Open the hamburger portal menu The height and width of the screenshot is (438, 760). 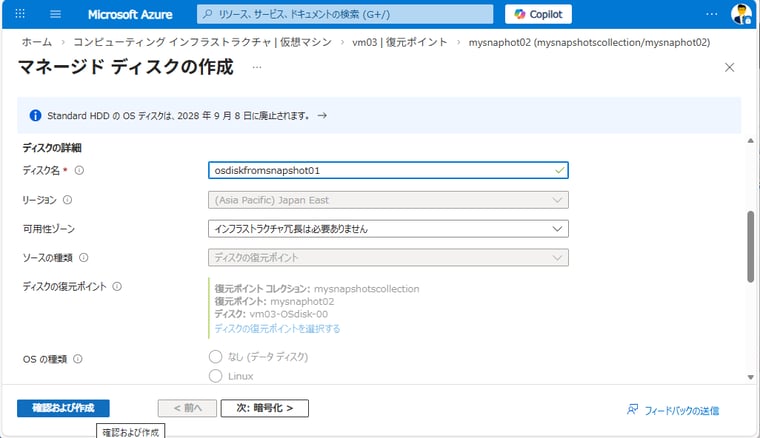(56, 14)
